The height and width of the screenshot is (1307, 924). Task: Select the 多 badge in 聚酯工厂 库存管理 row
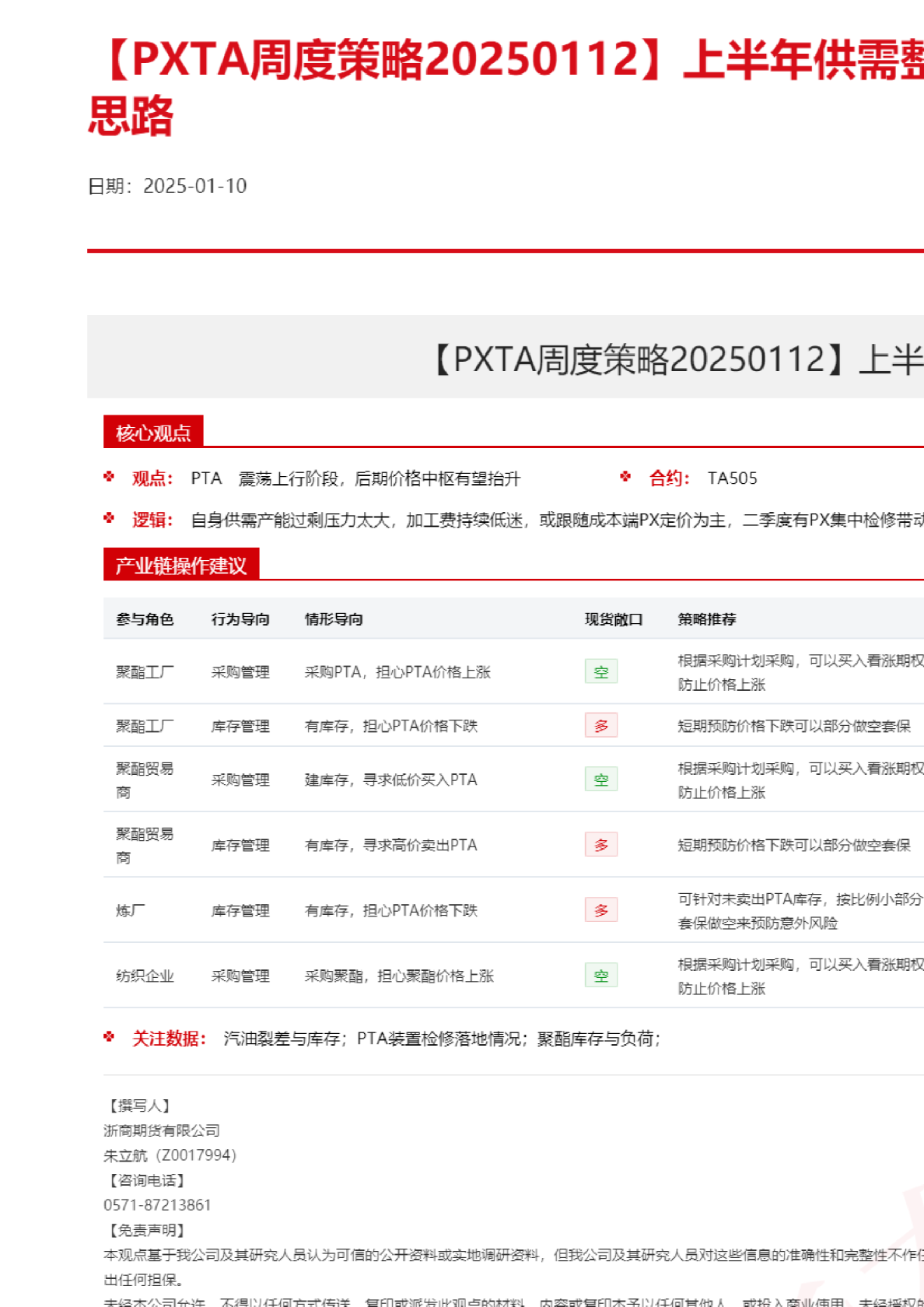click(600, 726)
